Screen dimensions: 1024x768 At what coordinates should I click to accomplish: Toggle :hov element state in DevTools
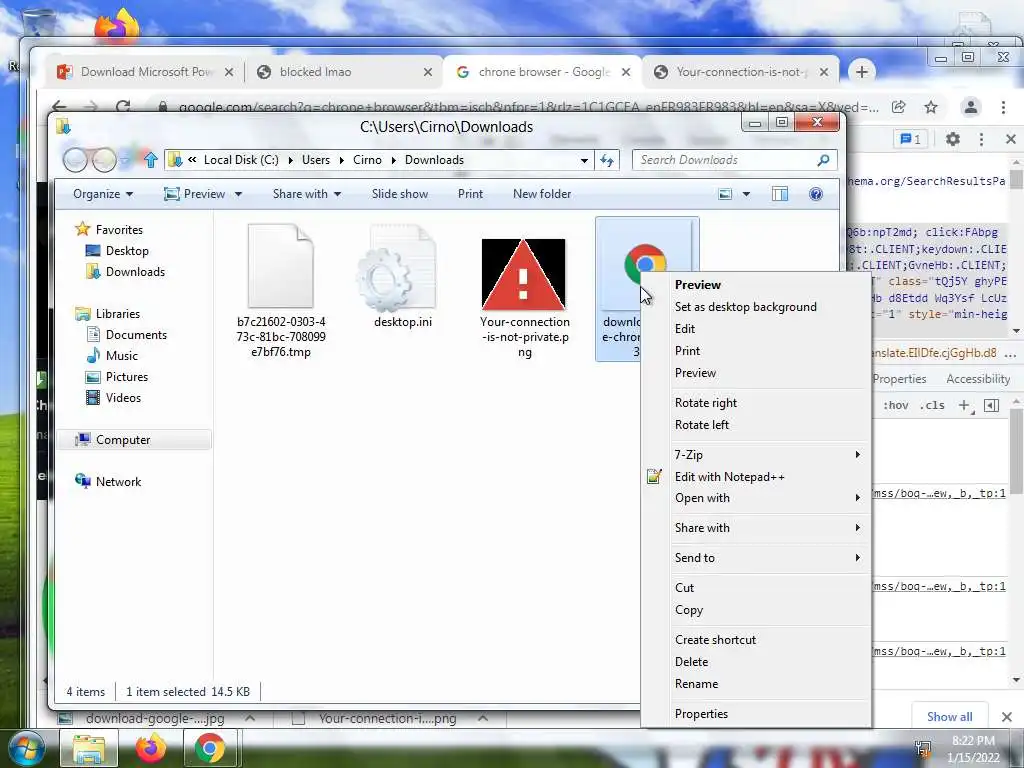(x=895, y=405)
